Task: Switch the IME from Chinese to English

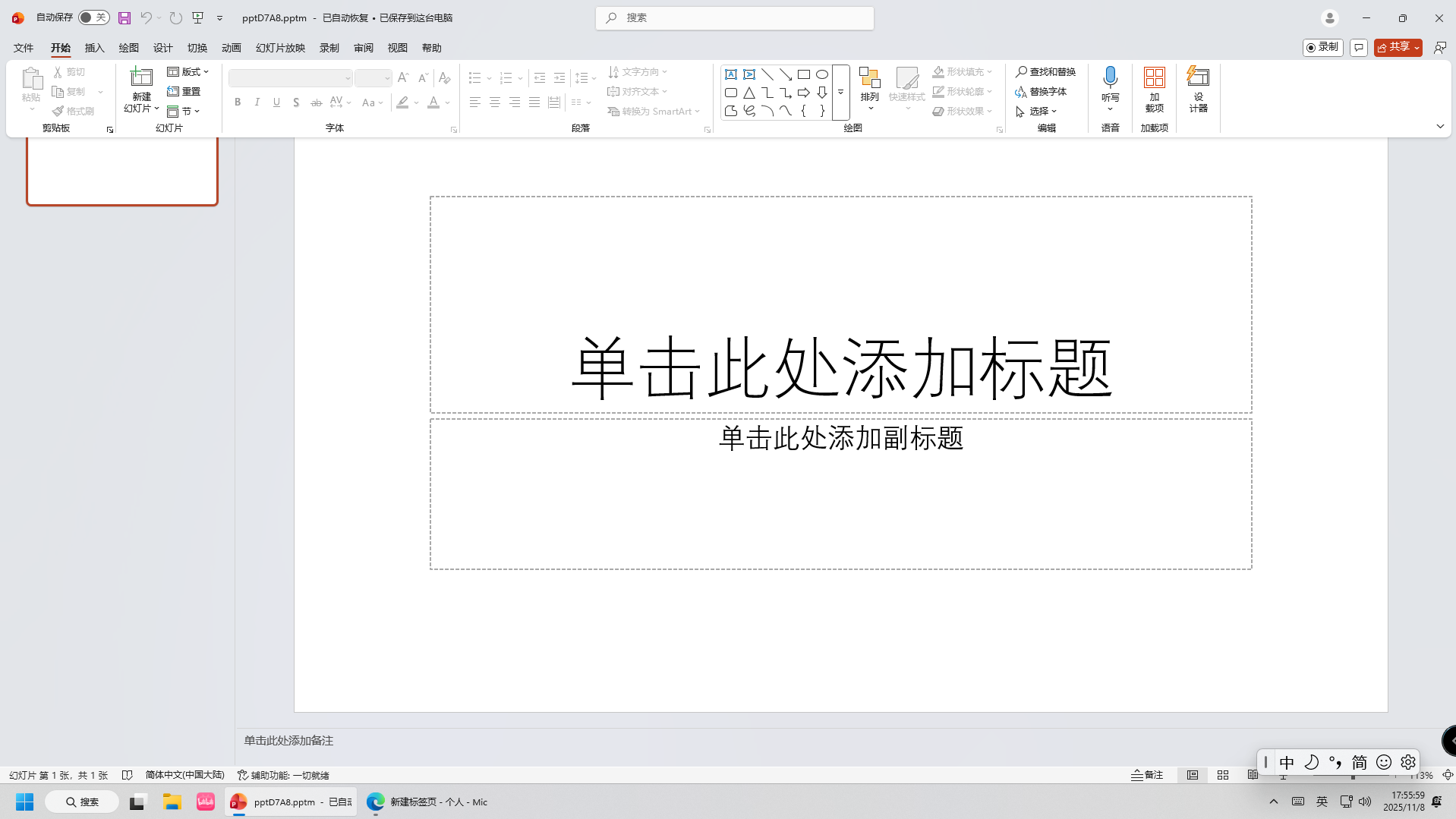Action: pos(1287,762)
